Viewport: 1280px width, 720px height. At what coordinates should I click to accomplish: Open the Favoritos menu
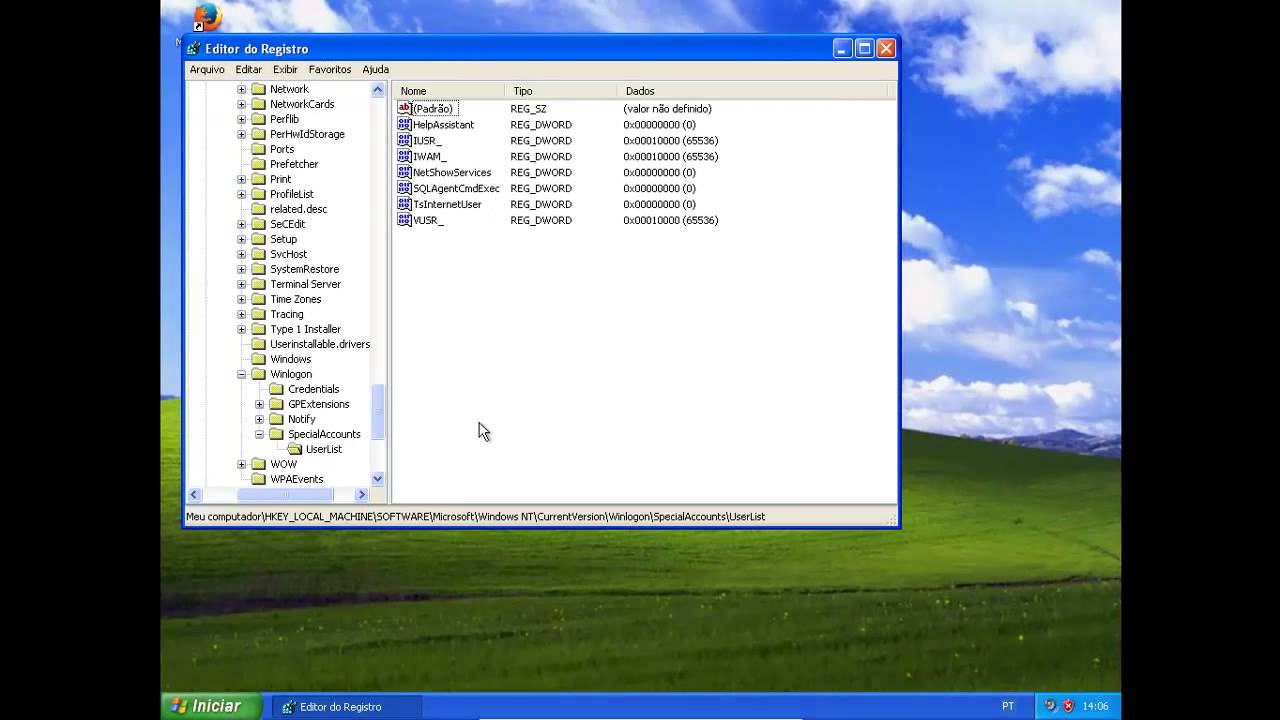point(330,69)
